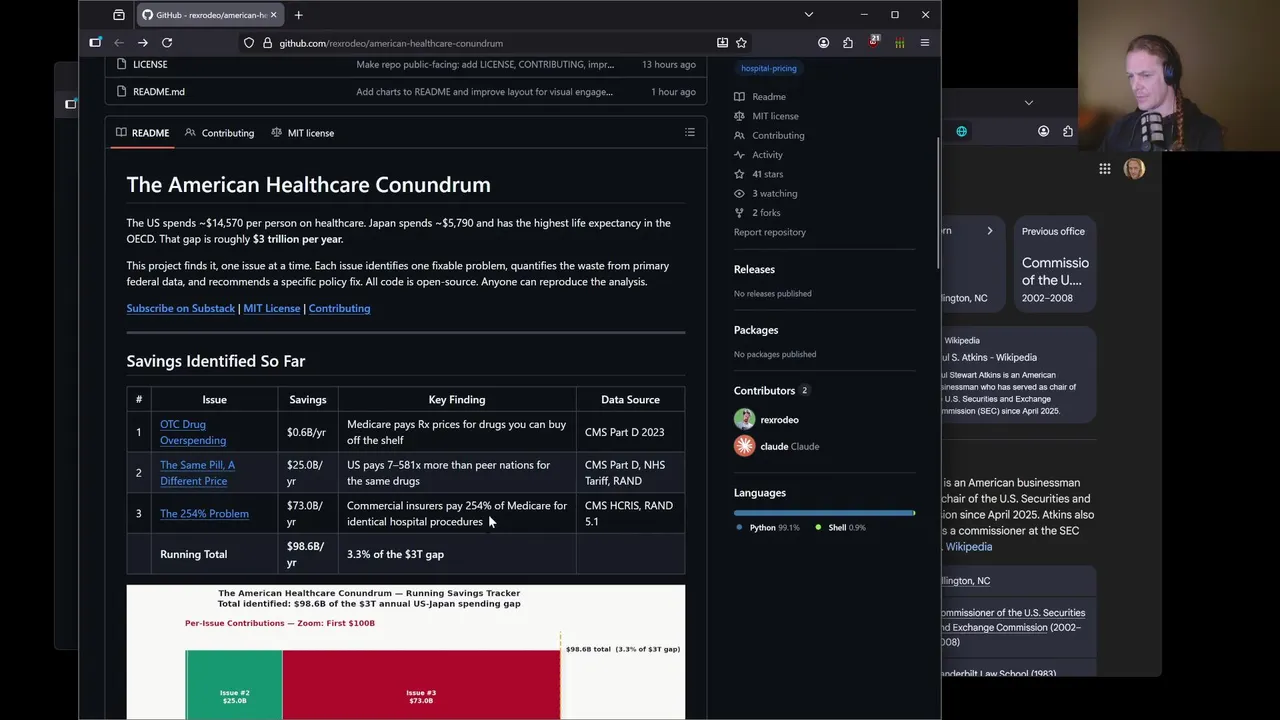Open Google apps grid in background window

point(1105,169)
